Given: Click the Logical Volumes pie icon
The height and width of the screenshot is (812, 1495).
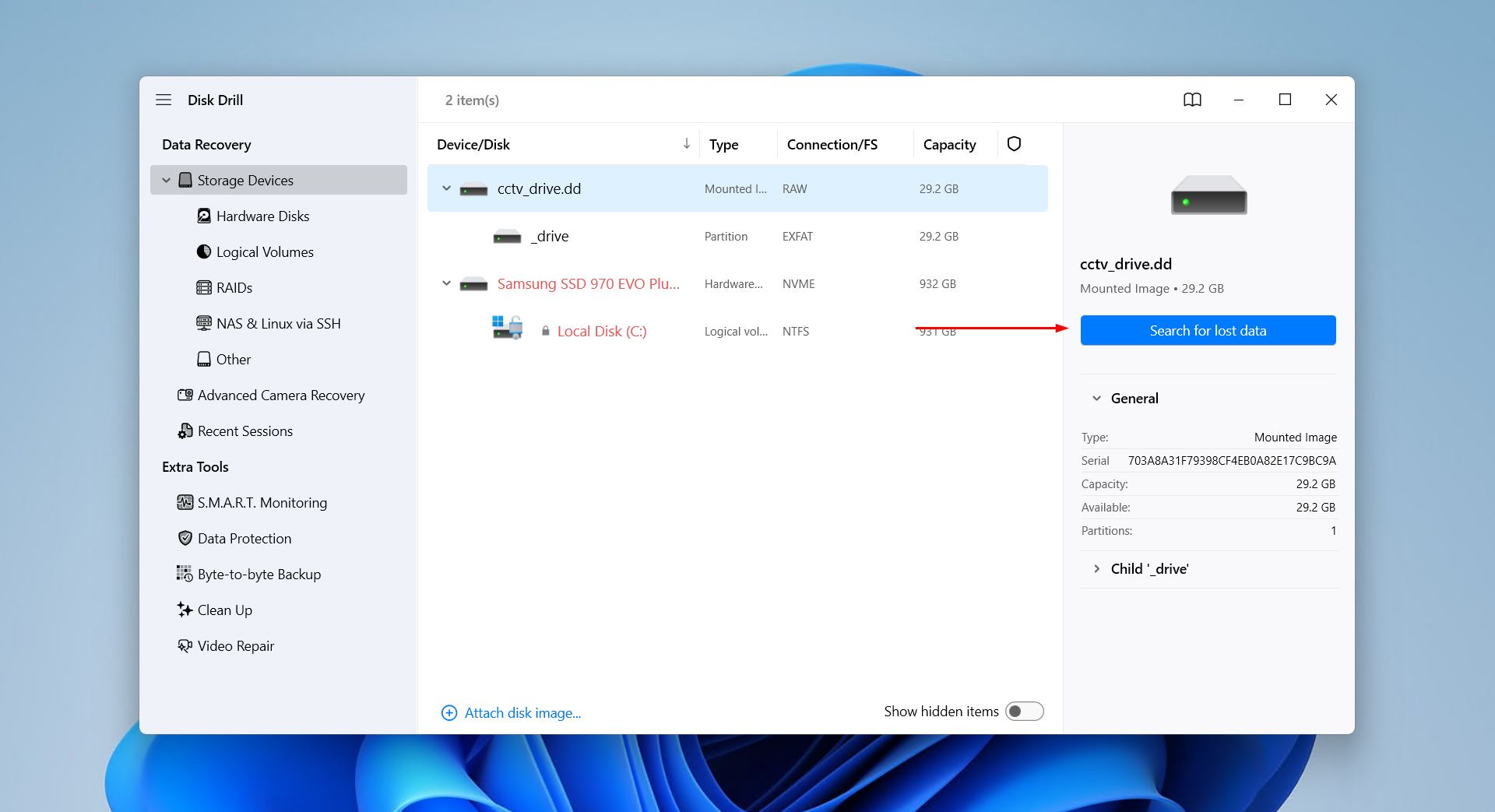Looking at the screenshot, I should tap(204, 251).
